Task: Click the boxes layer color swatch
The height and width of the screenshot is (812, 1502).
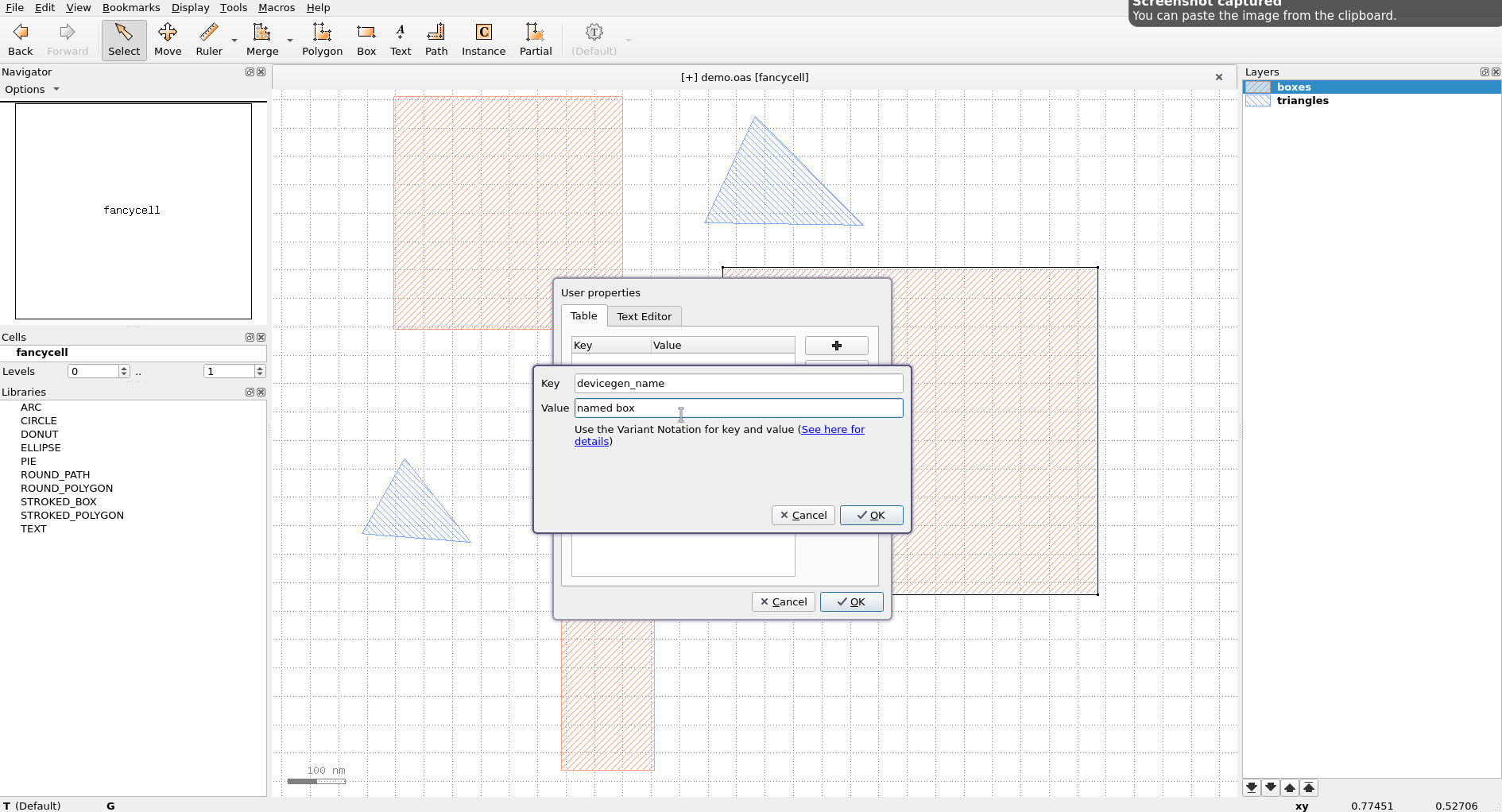Action: tap(1258, 87)
